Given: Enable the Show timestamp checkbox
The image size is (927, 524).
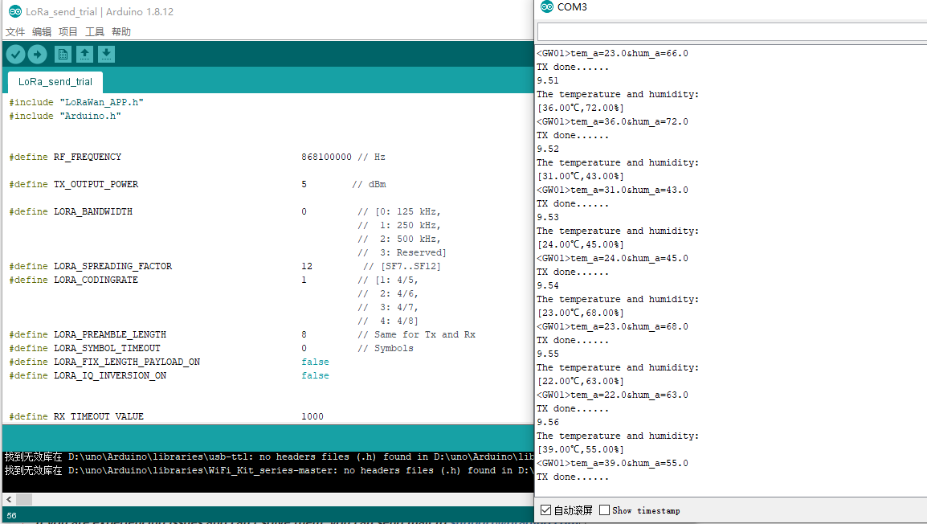Looking at the screenshot, I should (604, 510).
